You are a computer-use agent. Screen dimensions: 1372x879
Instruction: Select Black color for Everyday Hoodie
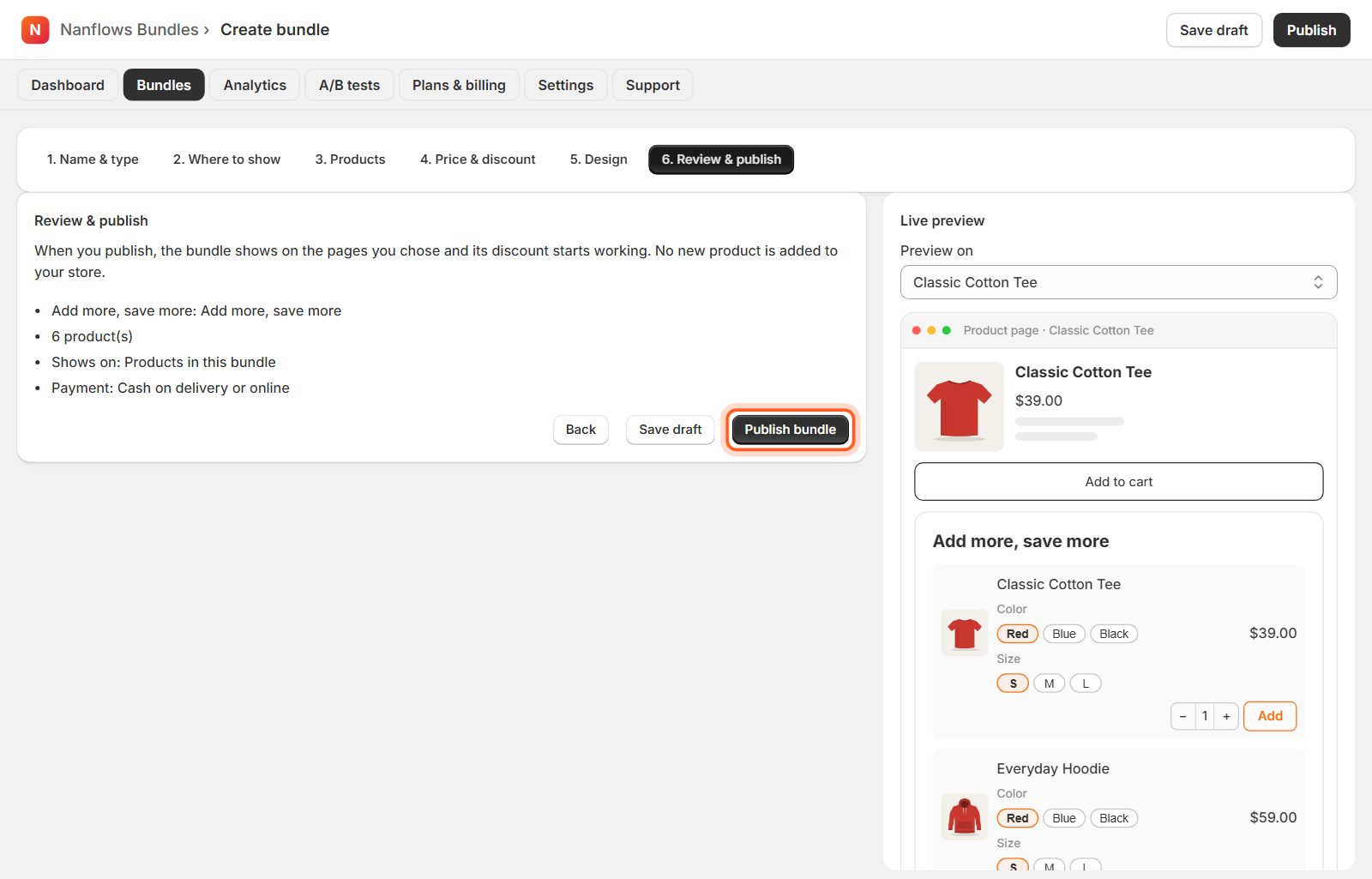(1114, 818)
